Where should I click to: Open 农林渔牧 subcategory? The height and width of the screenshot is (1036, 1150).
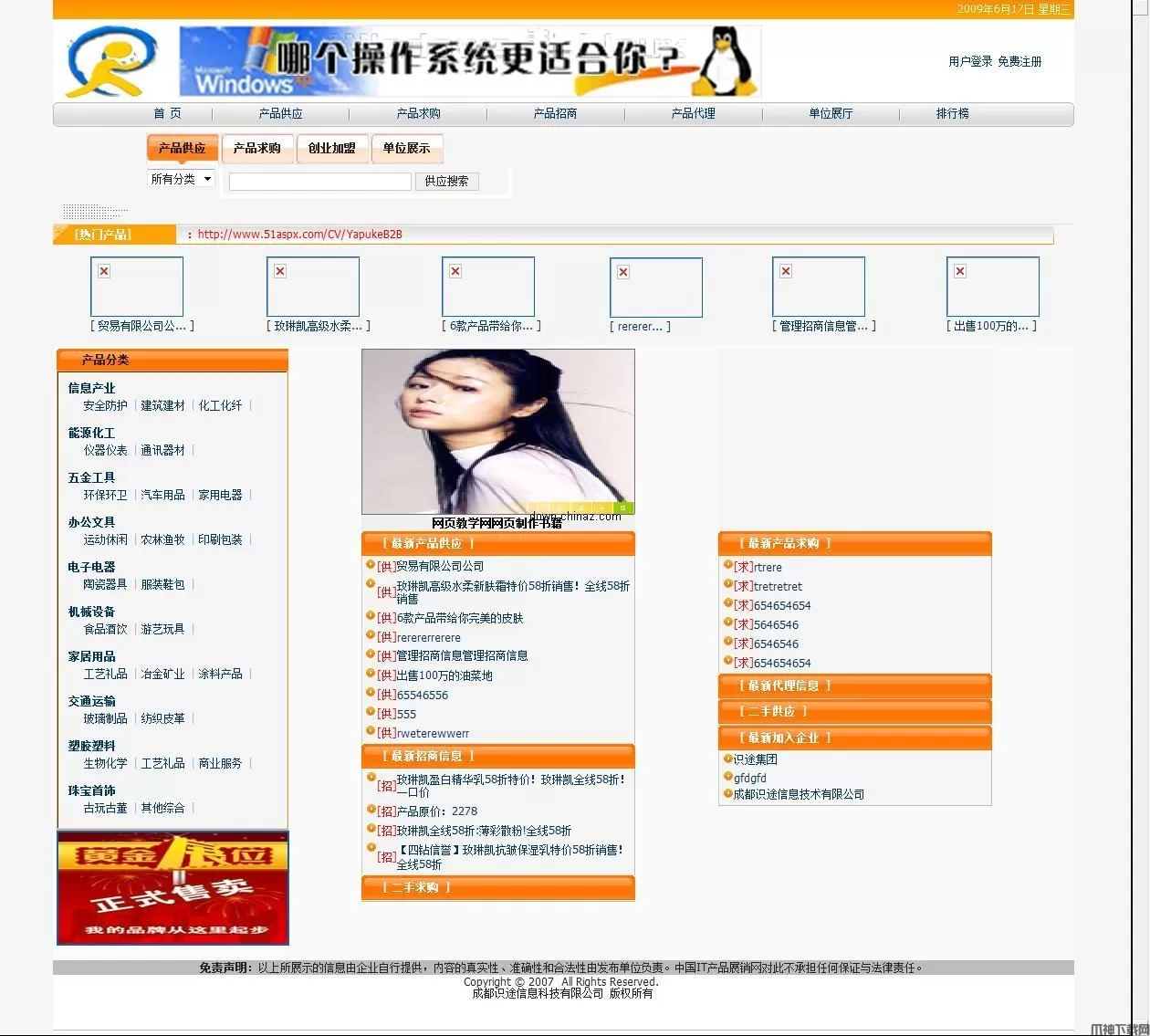pyautogui.click(x=162, y=539)
